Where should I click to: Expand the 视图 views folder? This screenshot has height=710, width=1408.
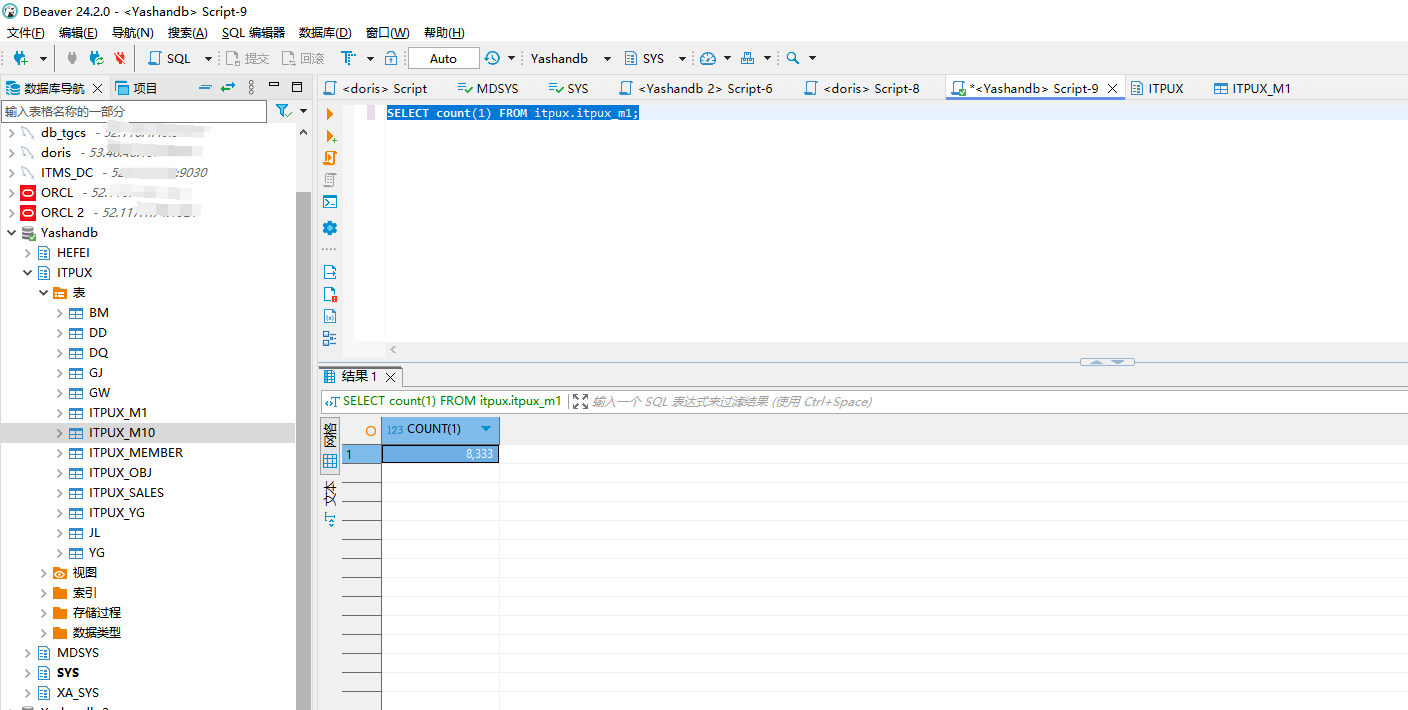click(43, 573)
